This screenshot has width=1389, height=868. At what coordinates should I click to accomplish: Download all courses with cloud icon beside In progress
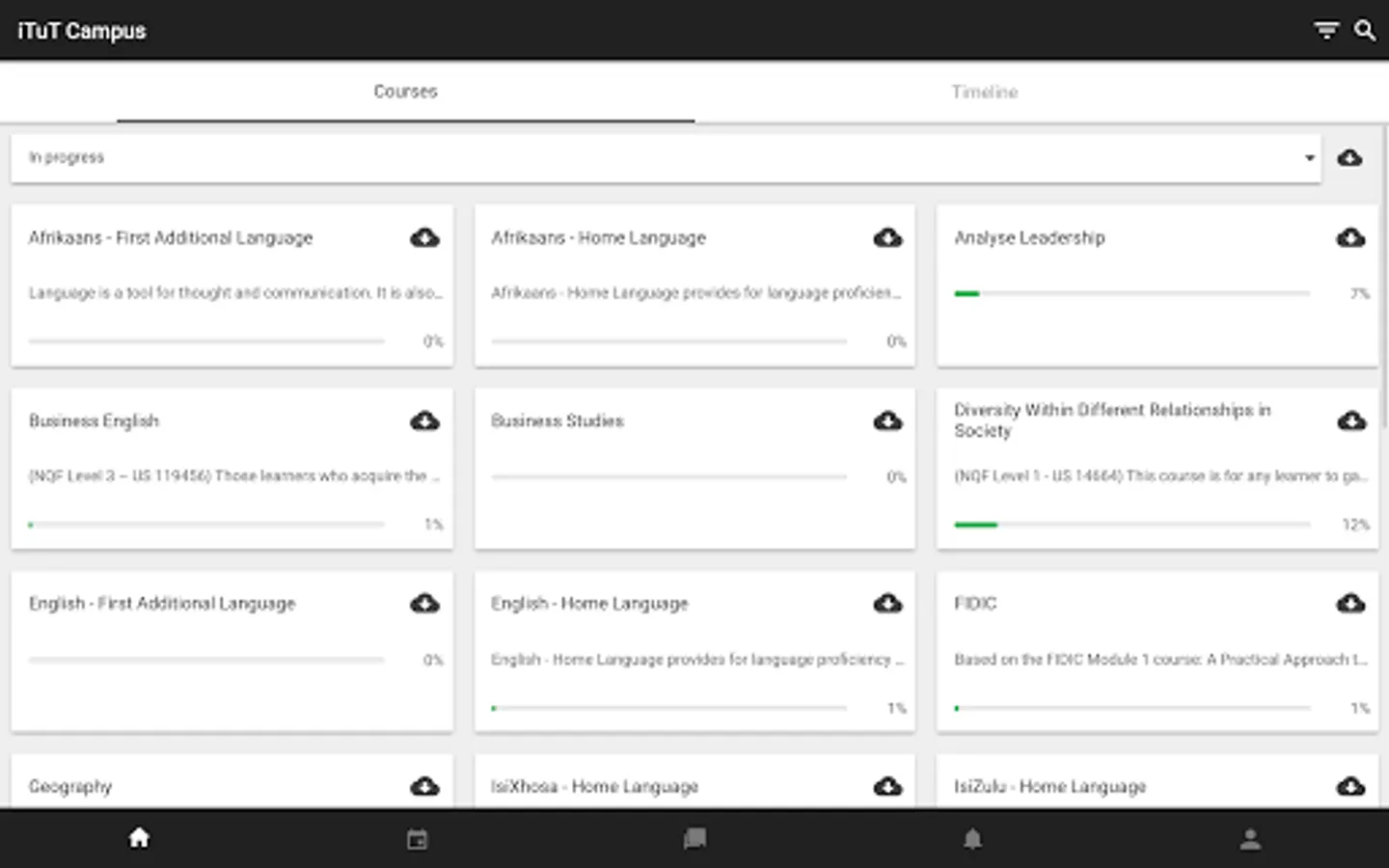point(1349,157)
